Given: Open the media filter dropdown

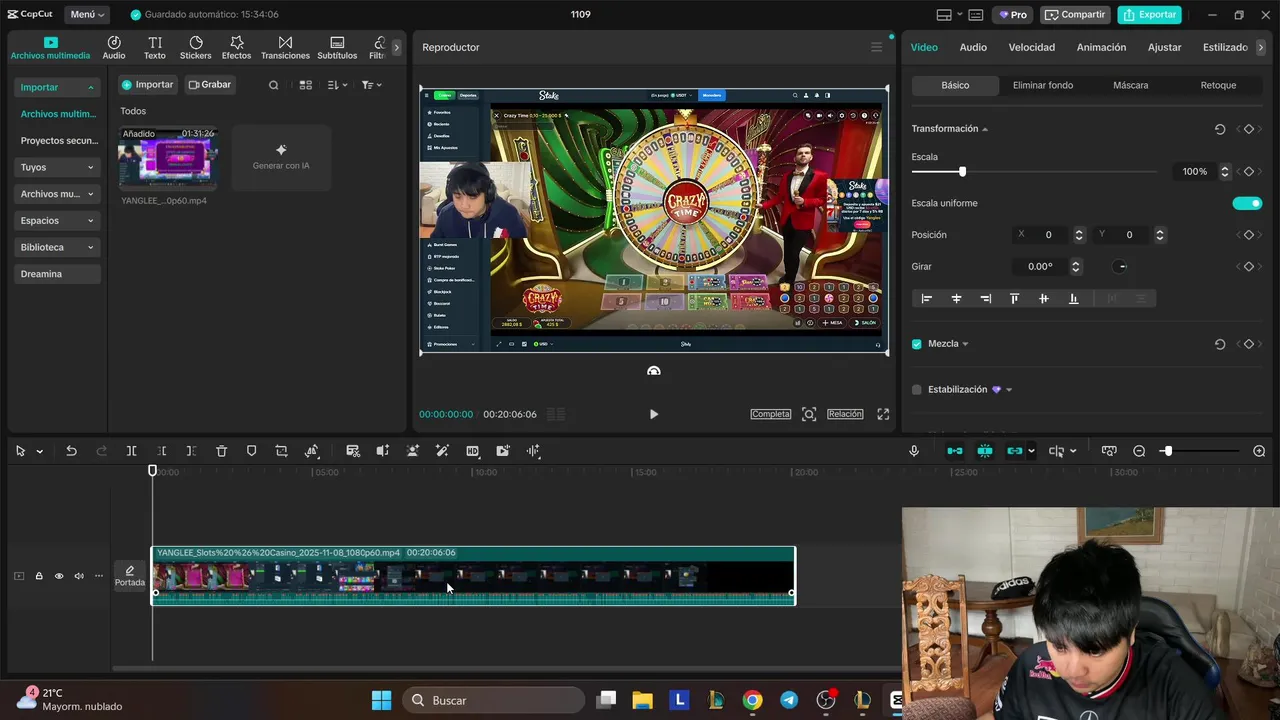Looking at the screenshot, I should pos(371,85).
